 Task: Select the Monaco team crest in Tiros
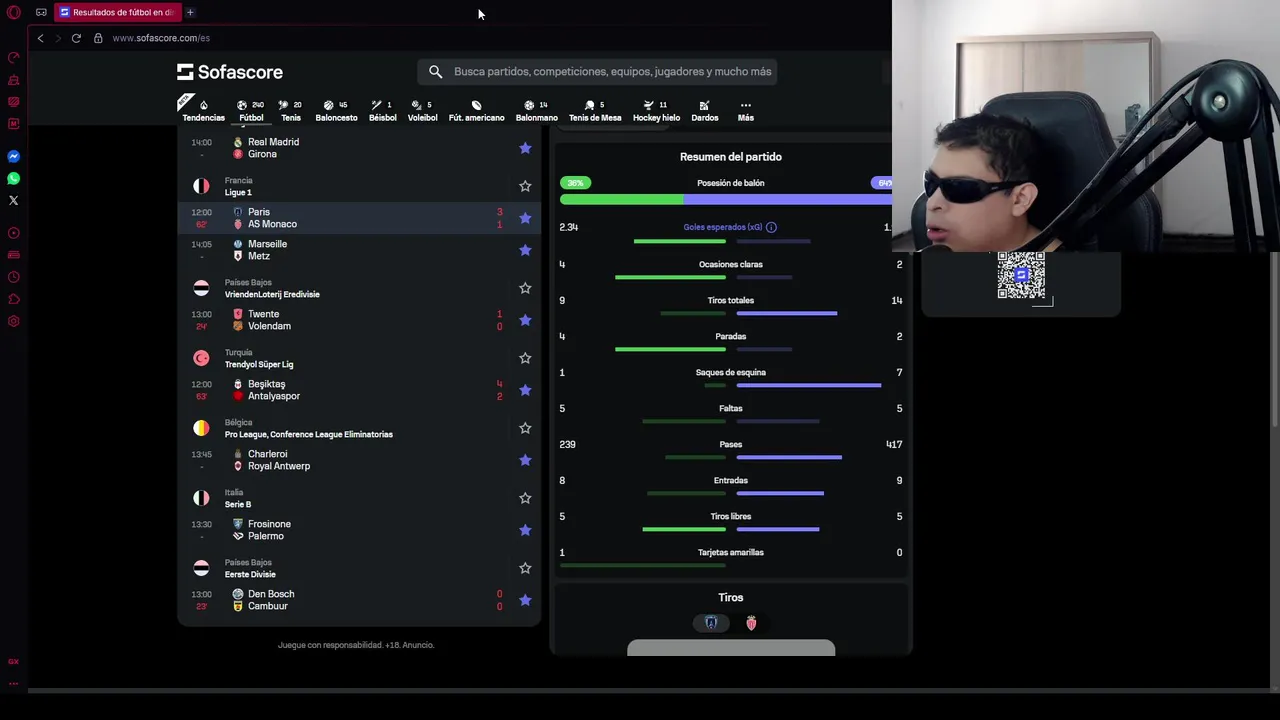(751, 623)
